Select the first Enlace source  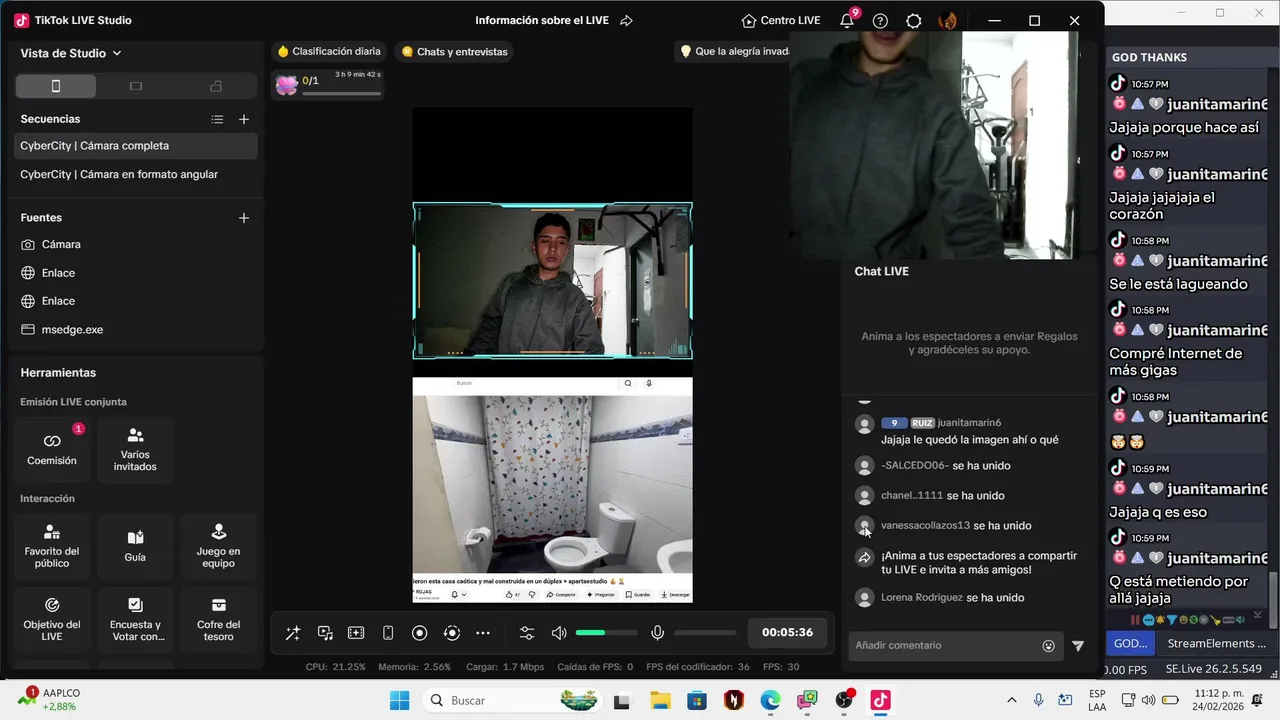(136, 273)
